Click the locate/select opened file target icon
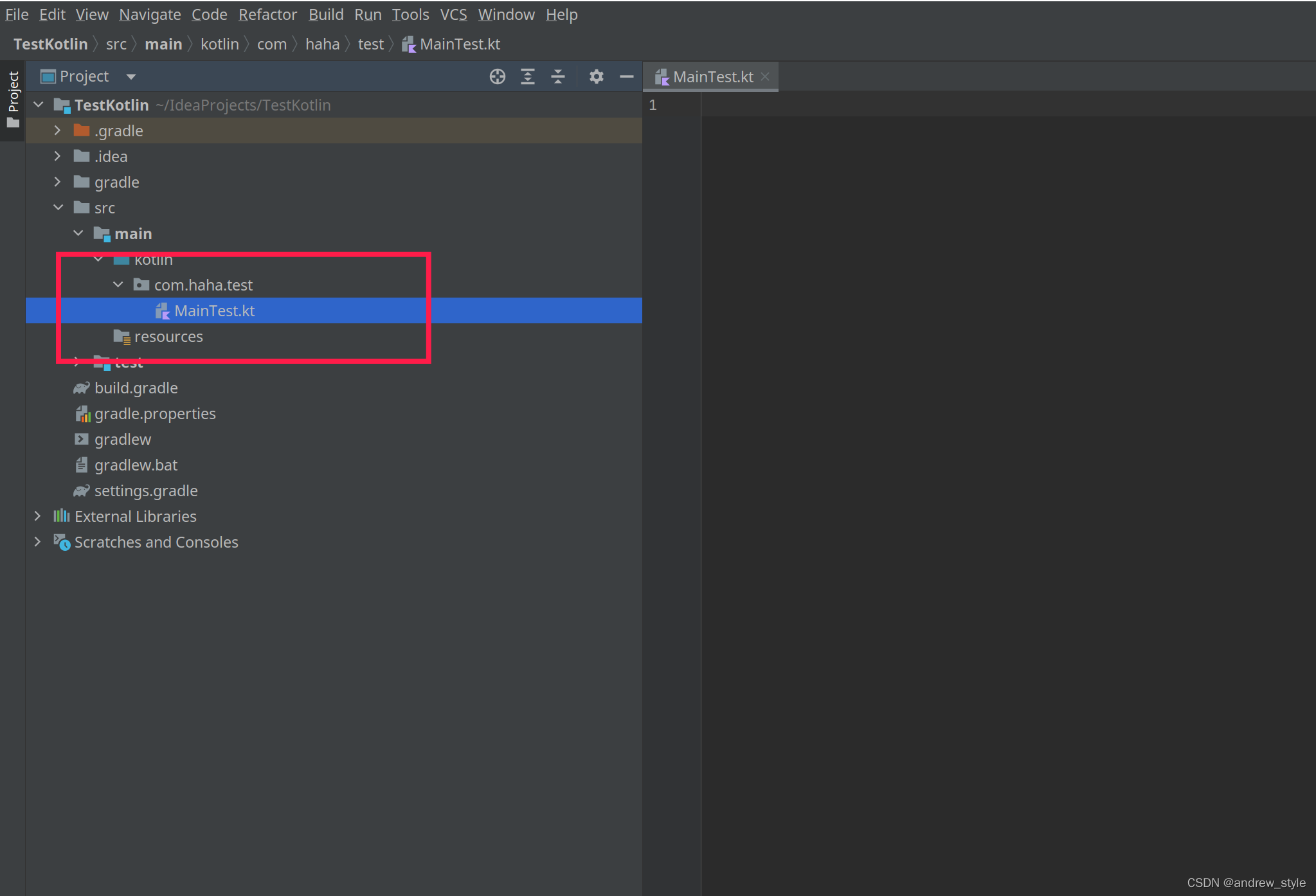This screenshot has width=1316, height=896. (x=497, y=76)
